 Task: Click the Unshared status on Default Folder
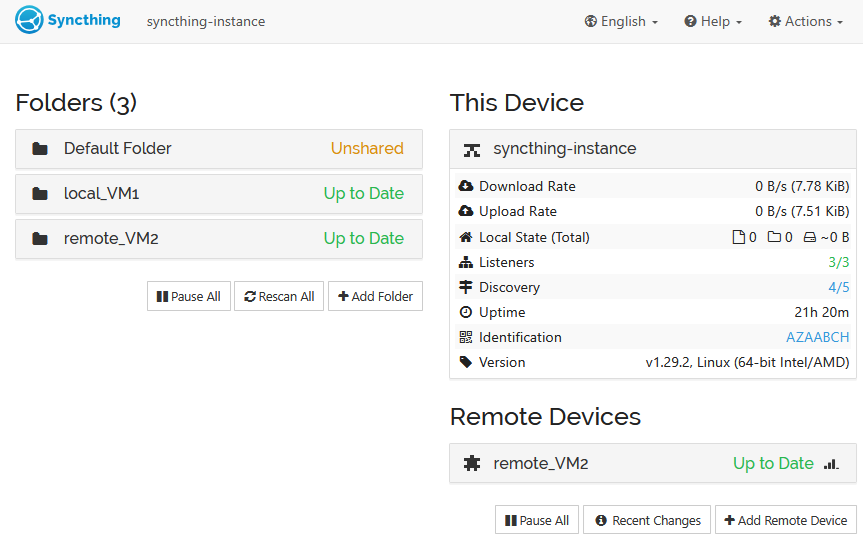click(367, 149)
